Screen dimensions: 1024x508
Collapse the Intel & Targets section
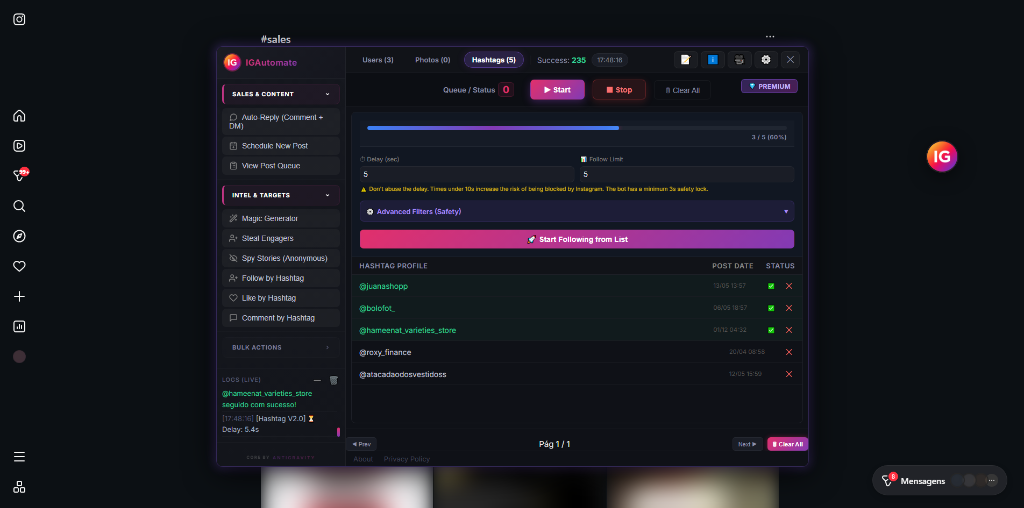pos(281,195)
